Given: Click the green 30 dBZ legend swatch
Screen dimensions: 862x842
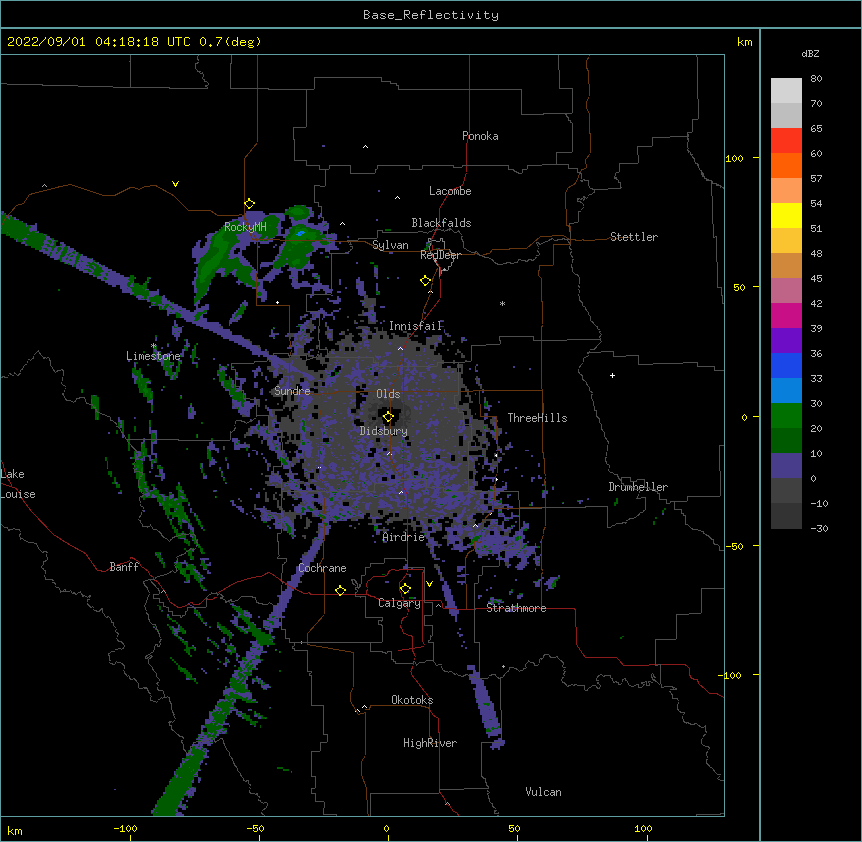Looking at the screenshot, I should point(786,416).
